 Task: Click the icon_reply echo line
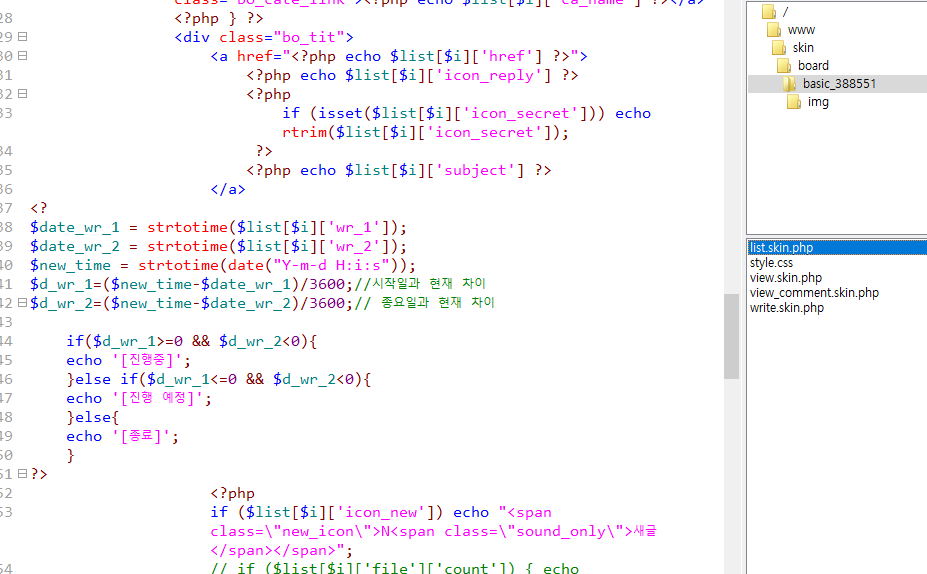click(412, 75)
